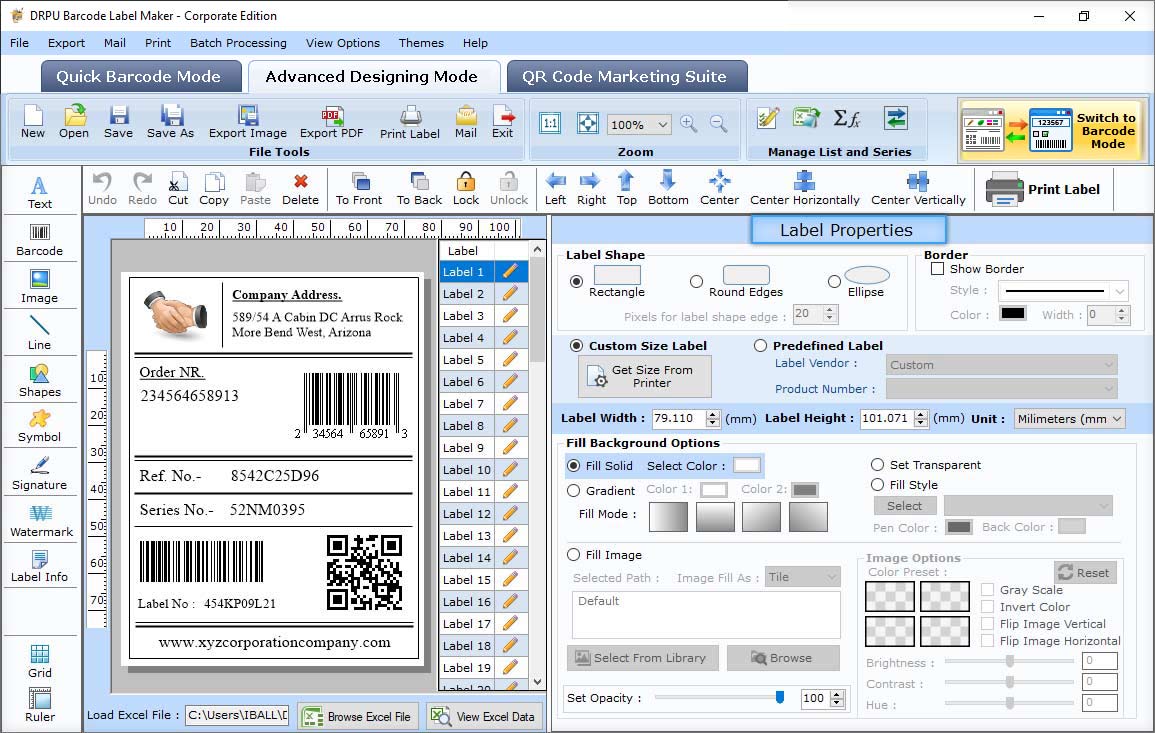Click the large Print Label button
This screenshot has height=733, width=1155.
pos(1042,189)
